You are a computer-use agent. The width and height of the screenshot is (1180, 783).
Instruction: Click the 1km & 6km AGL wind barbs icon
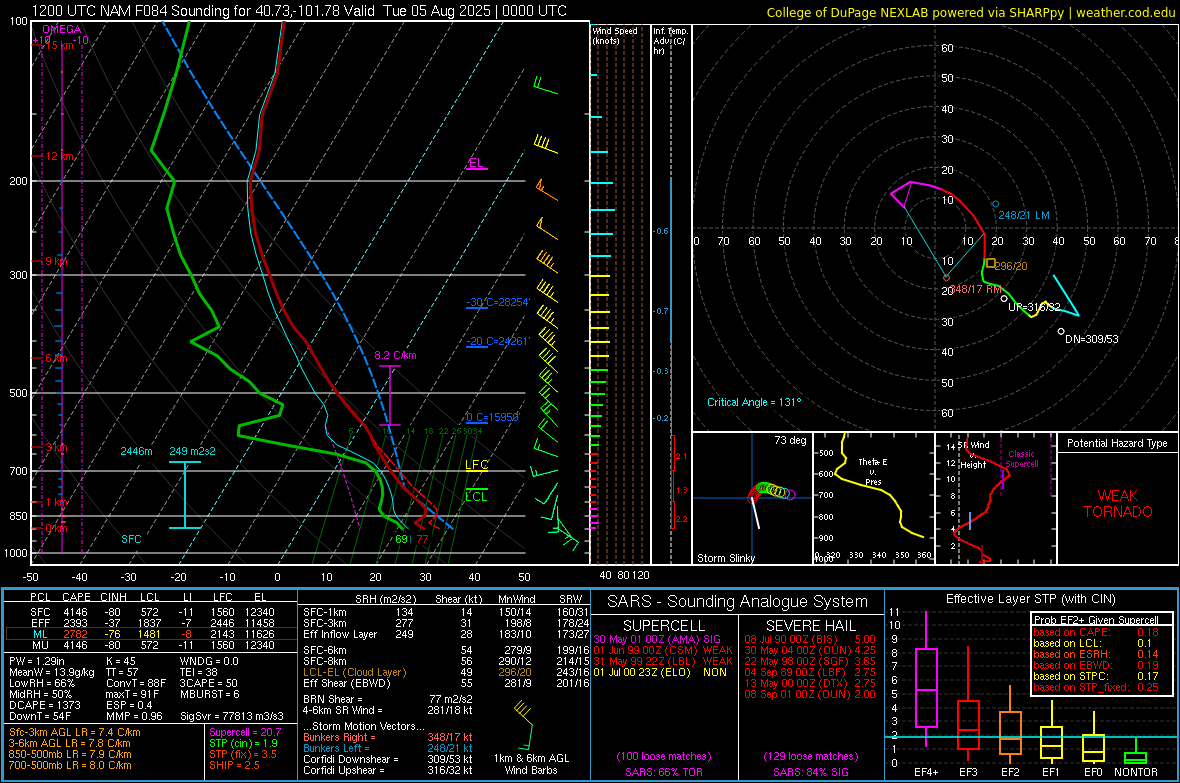pyautogui.click(x=525, y=724)
